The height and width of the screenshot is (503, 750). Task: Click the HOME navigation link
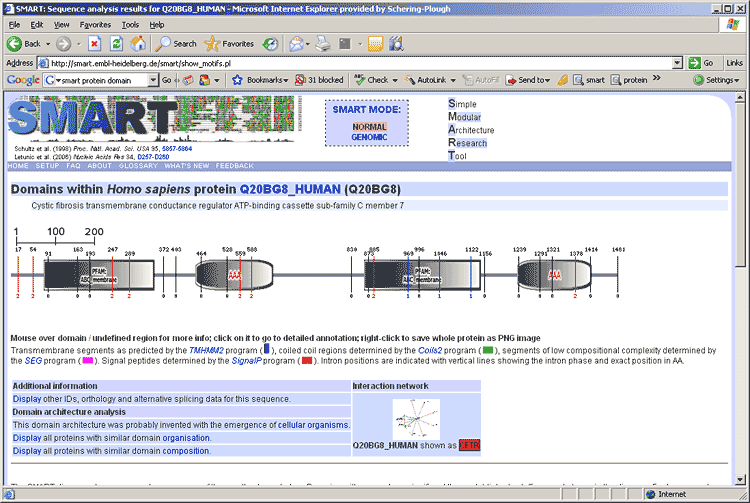click(x=18, y=166)
